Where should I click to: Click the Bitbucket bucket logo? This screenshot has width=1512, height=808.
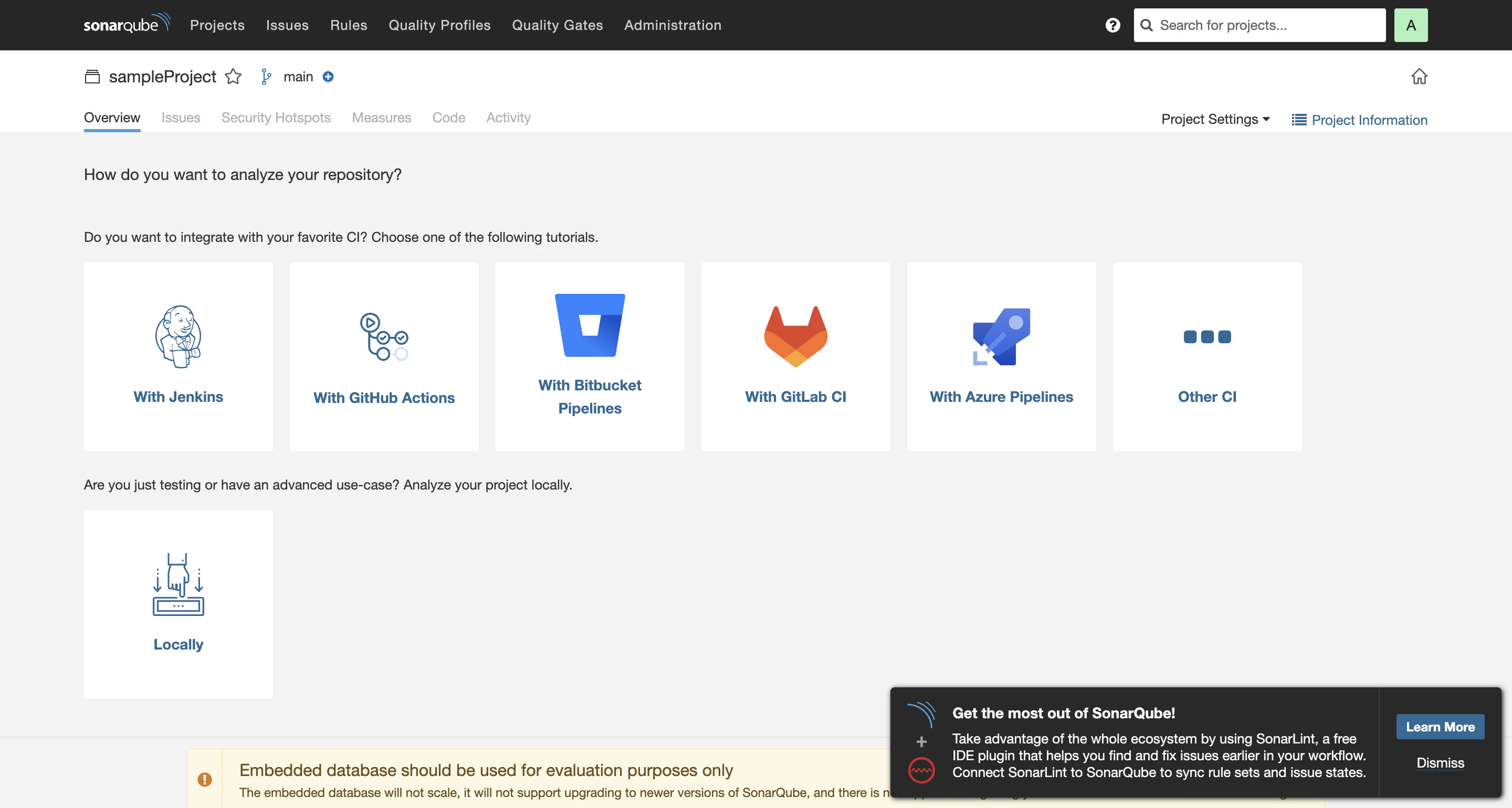coord(590,325)
